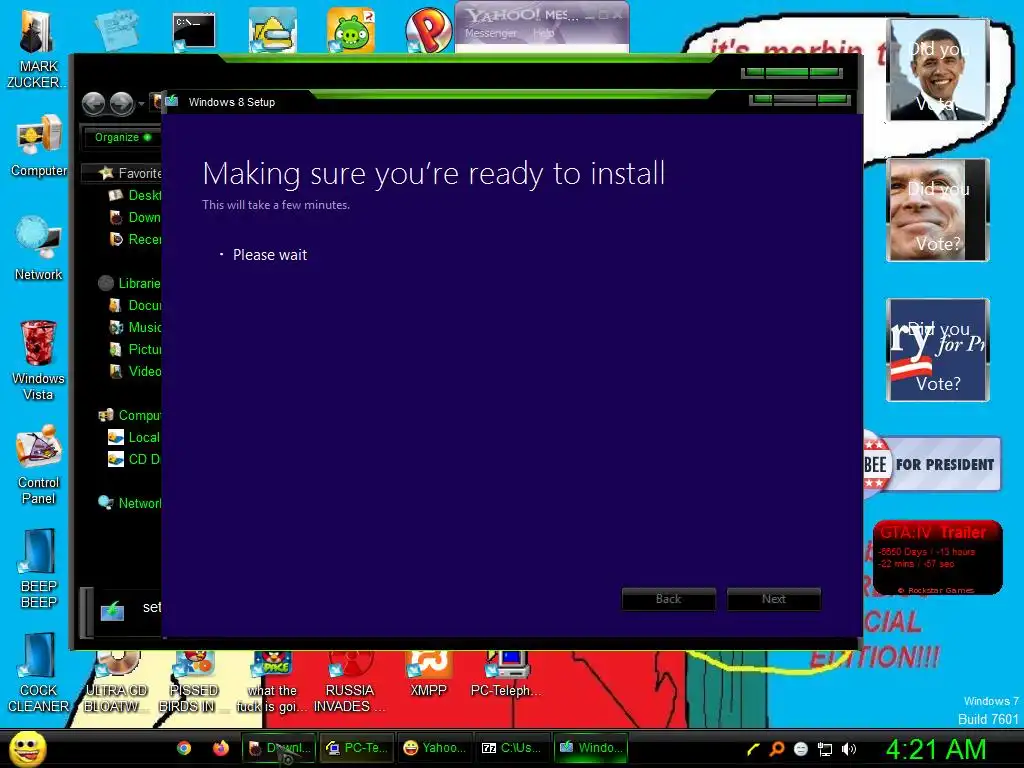Click the 4:21 AM taskbar clock
This screenshot has height=768, width=1024.
(x=935, y=749)
